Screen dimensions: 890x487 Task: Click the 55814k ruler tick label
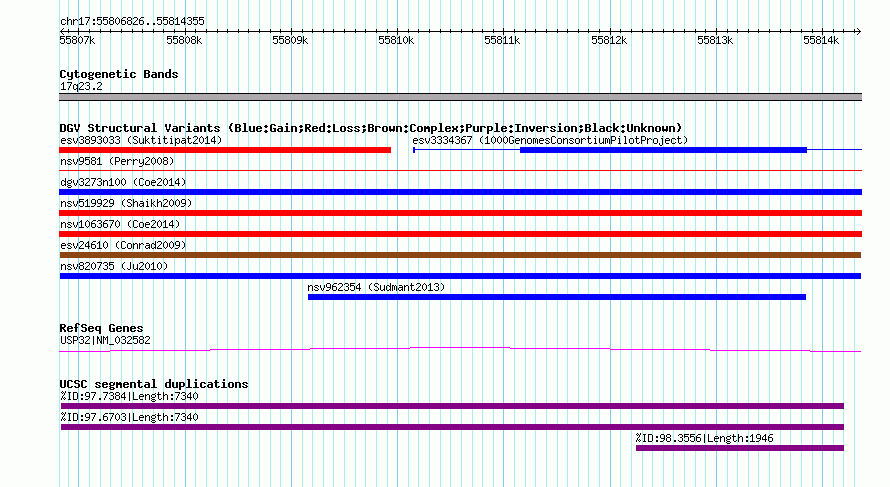[x=821, y=41]
